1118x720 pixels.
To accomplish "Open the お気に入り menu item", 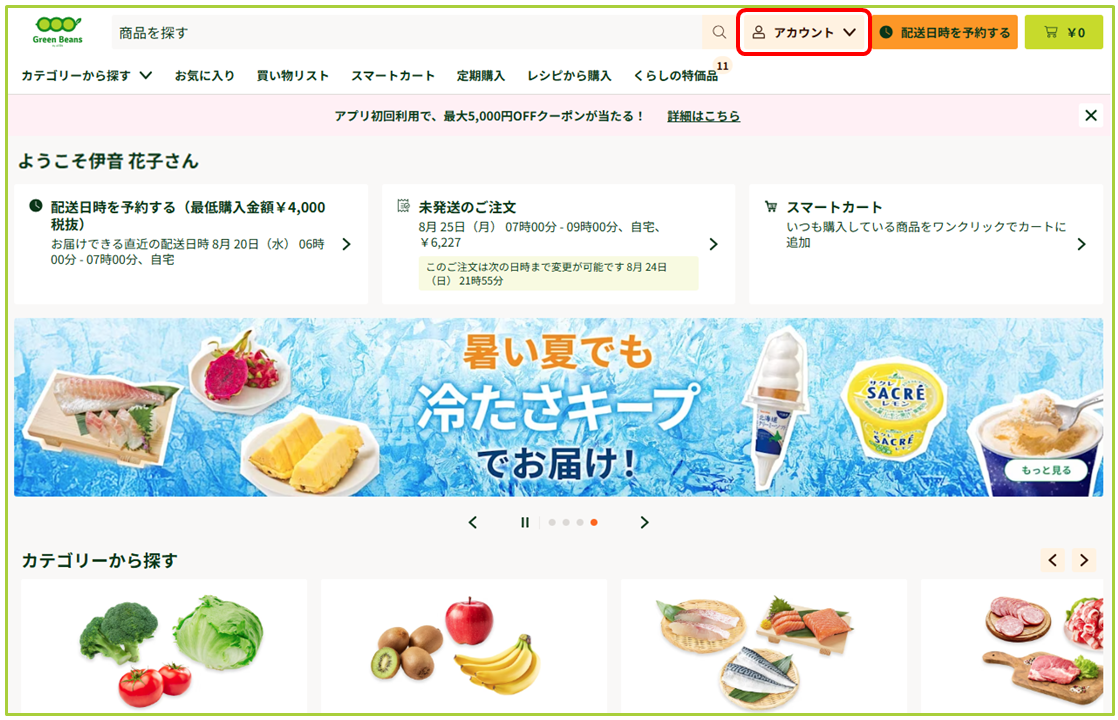I will [205, 76].
